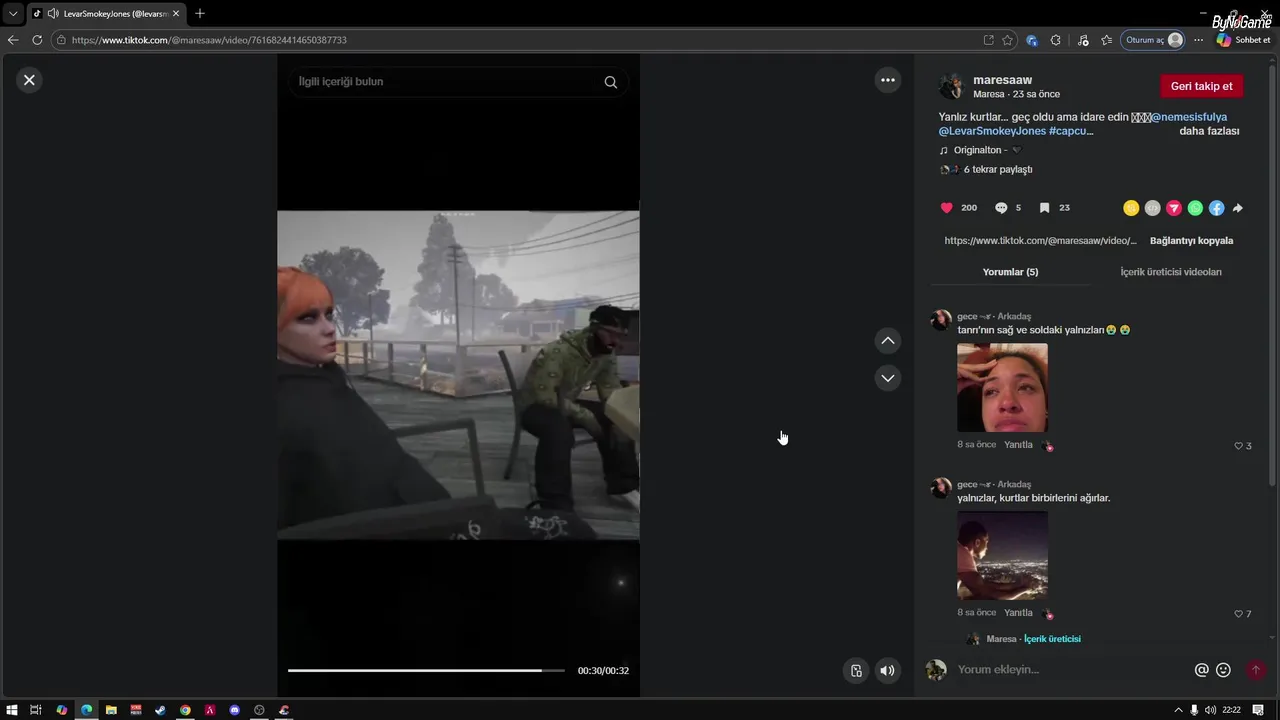This screenshot has width=1280, height=720.
Task: Open gece commenter's avatar in first comment
Action: 941,320
